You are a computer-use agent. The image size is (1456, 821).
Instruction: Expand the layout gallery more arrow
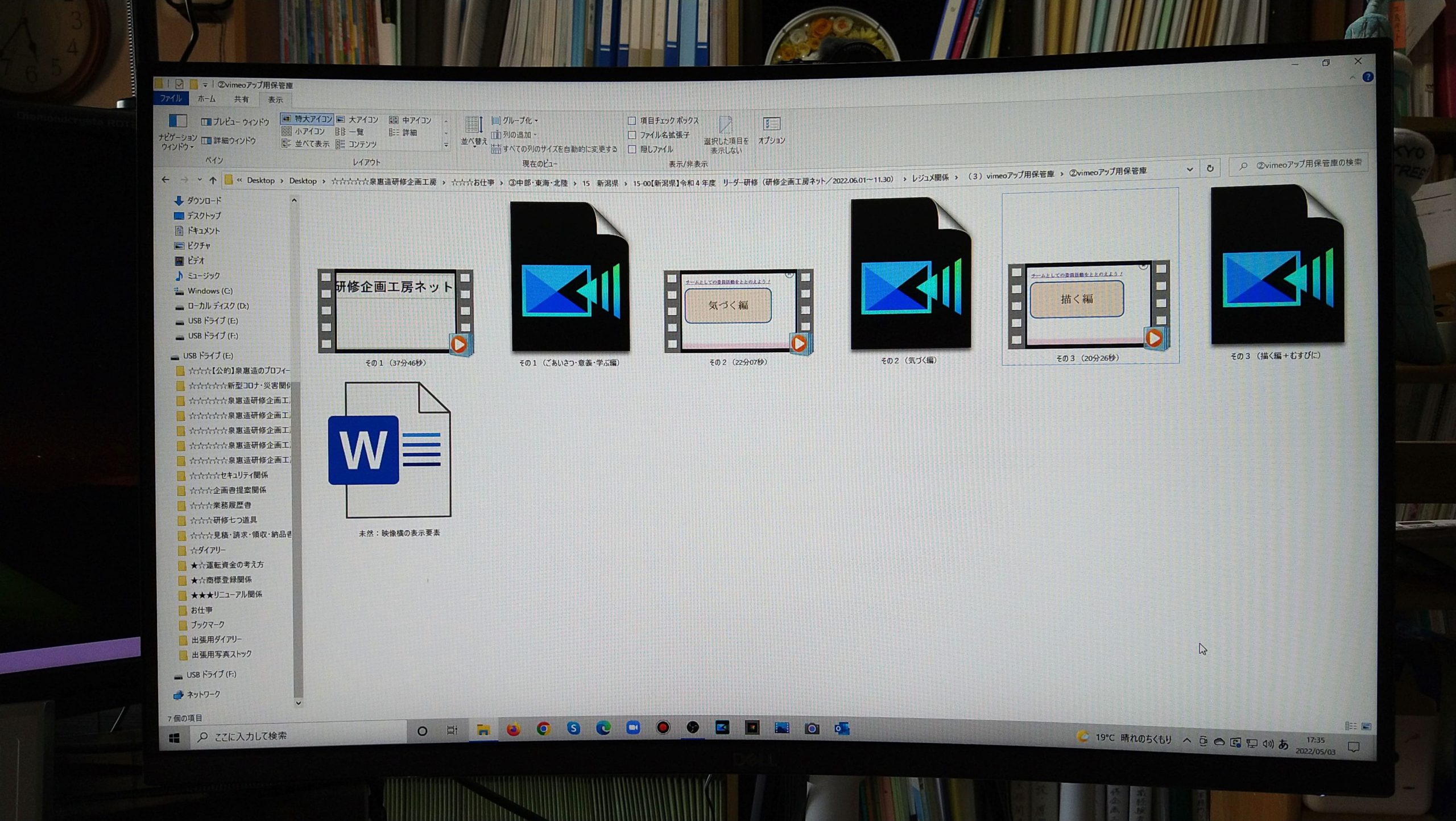pos(446,146)
